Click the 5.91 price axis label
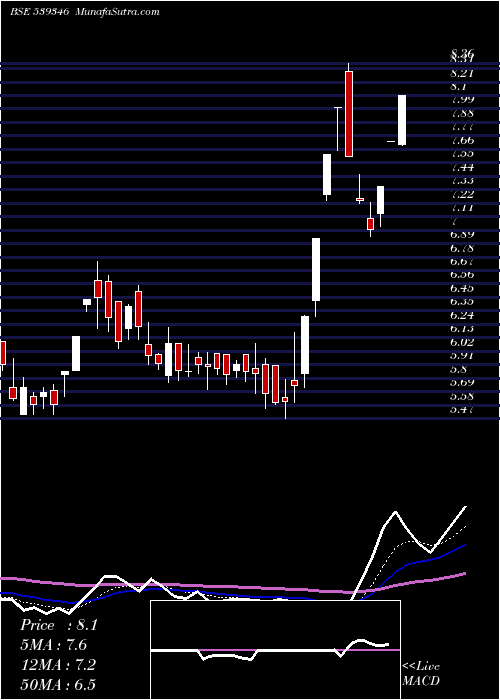500x700 pixels. point(462,356)
